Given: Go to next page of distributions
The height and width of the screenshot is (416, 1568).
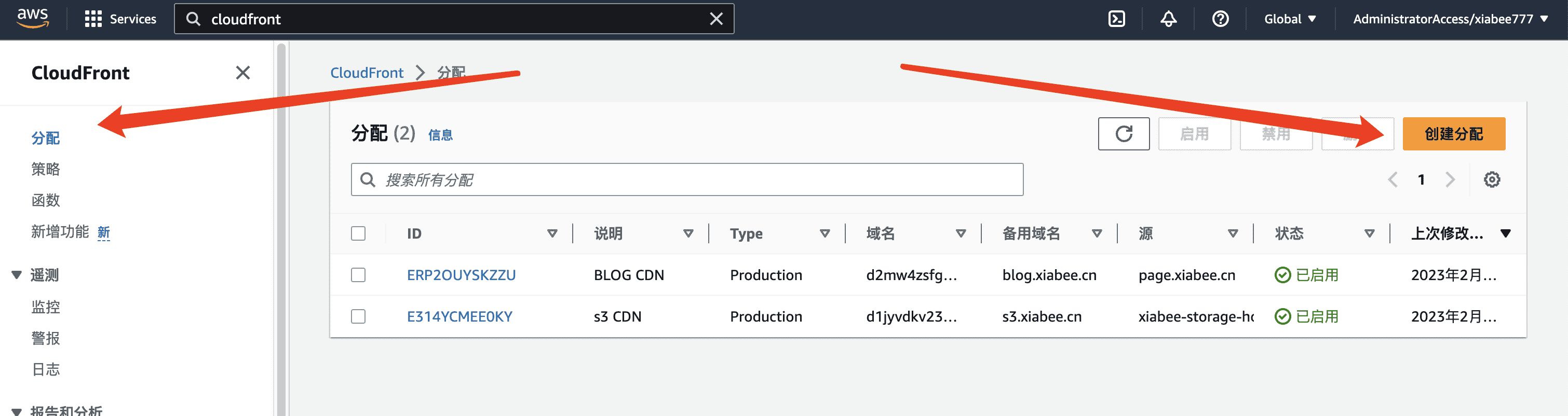Looking at the screenshot, I should coord(1450,179).
